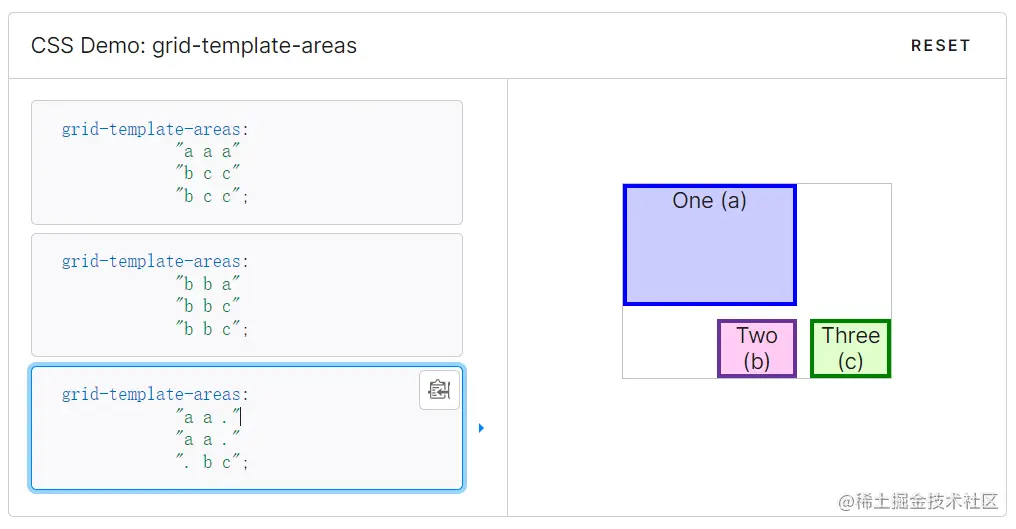Viewport: 1016px width, 529px height.
Task: Click "grid-template-areas:" in the third code block
Action: (155, 395)
